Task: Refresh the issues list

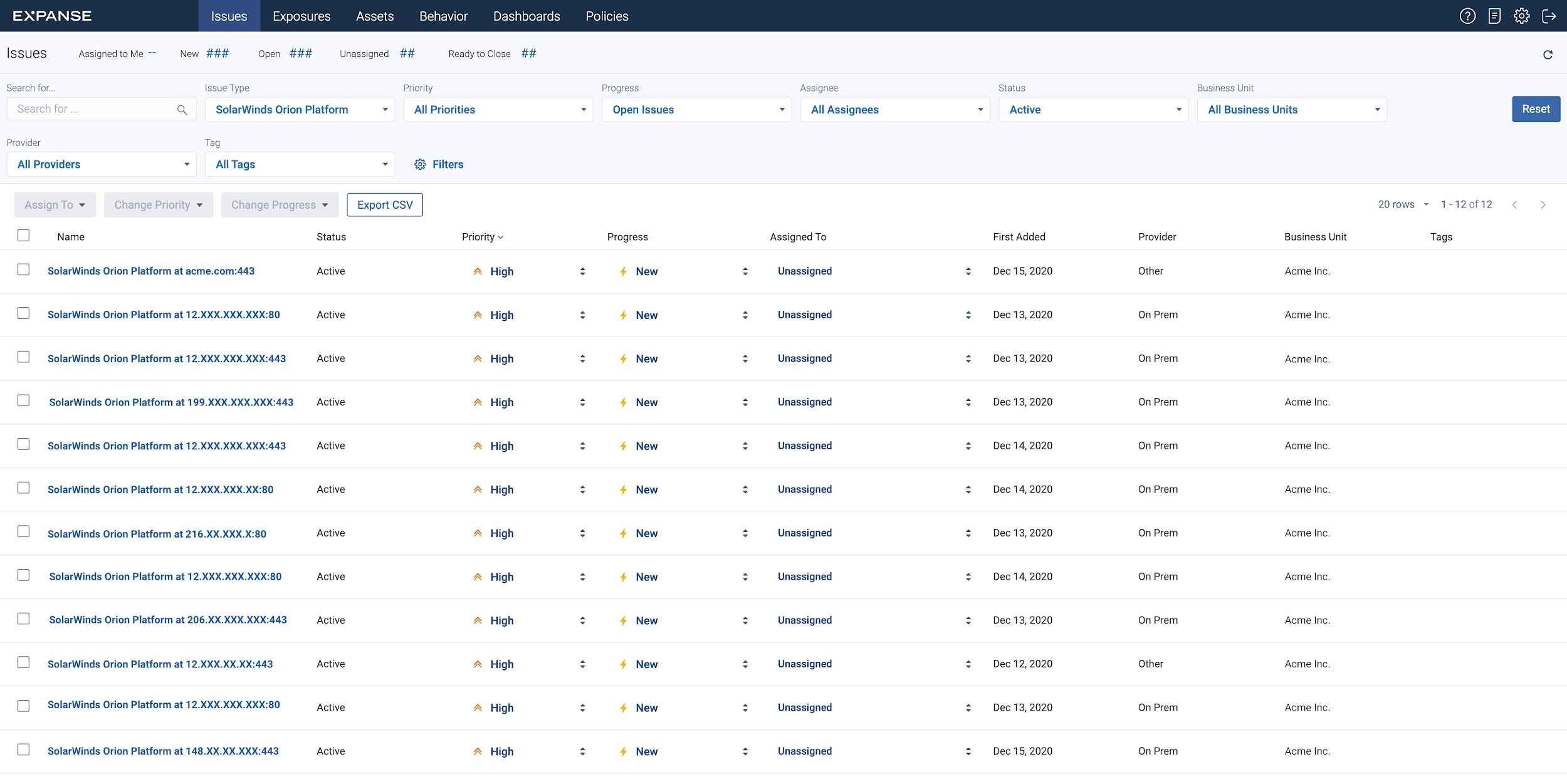Action: [1548, 55]
